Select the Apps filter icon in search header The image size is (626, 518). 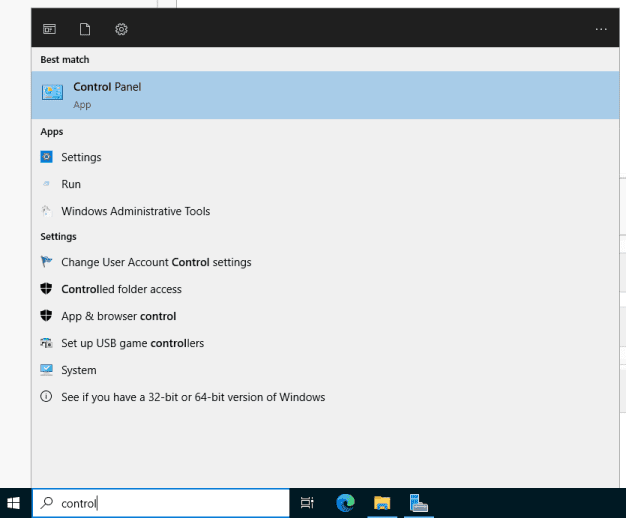point(50,29)
